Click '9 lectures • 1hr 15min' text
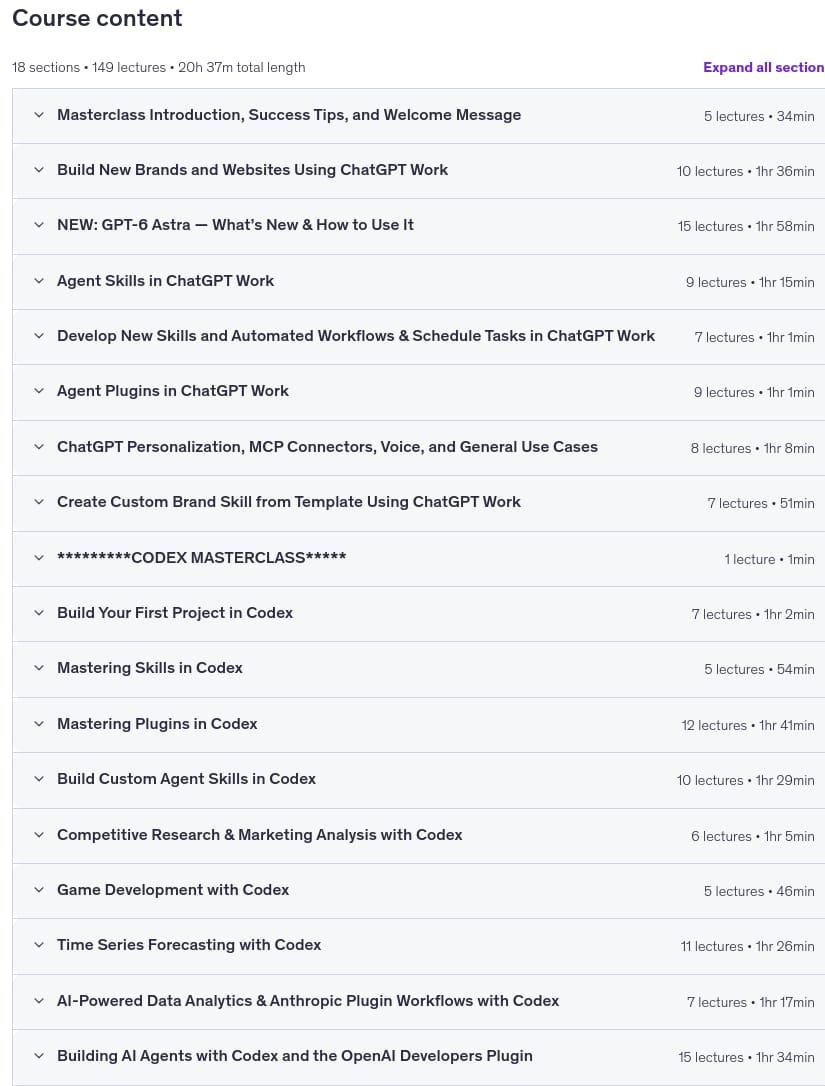 point(750,282)
